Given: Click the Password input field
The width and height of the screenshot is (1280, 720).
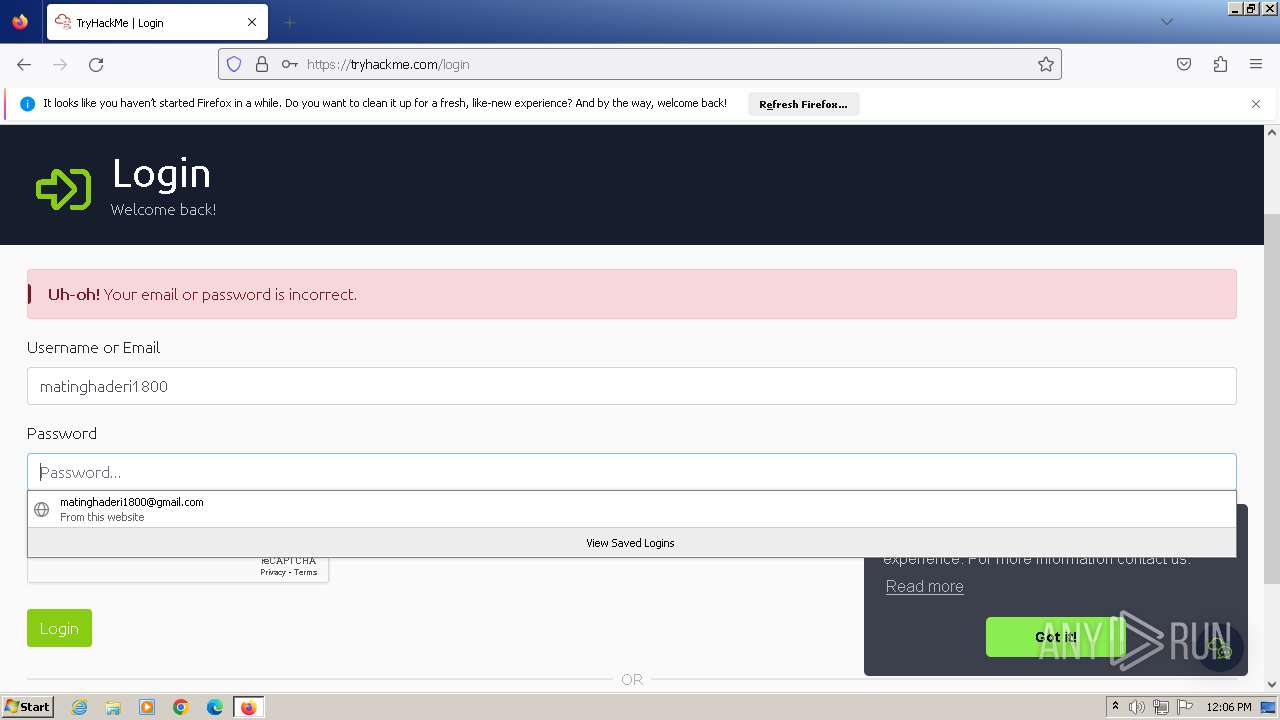Looking at the screenshot, I should tap(632, 472).
